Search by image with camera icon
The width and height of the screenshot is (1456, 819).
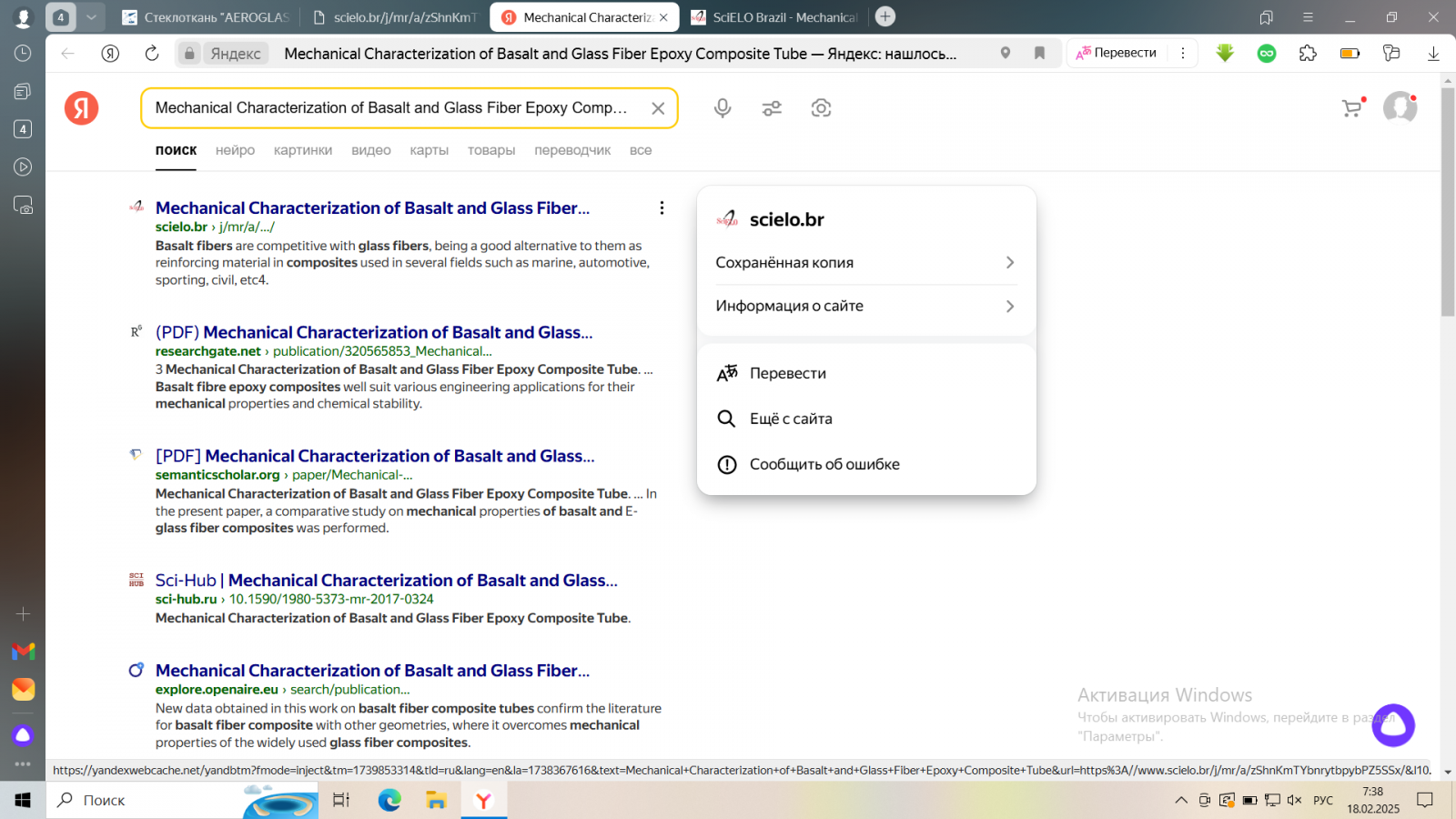click(x=821, y=108)
